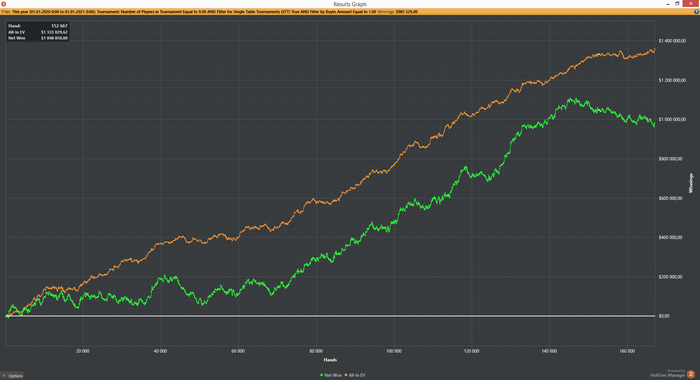Click the $200 000,00 axis label
This screenshot has height=380, width=700.
point(671,277)
